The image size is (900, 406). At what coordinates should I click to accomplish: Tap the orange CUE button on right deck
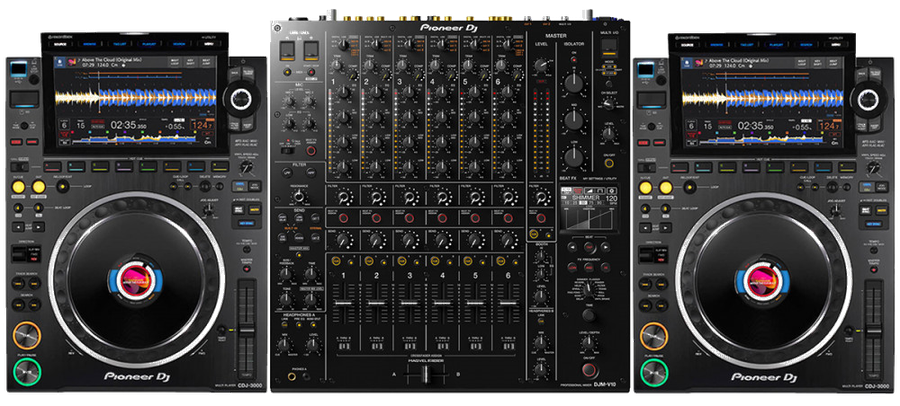click(654, 335)
